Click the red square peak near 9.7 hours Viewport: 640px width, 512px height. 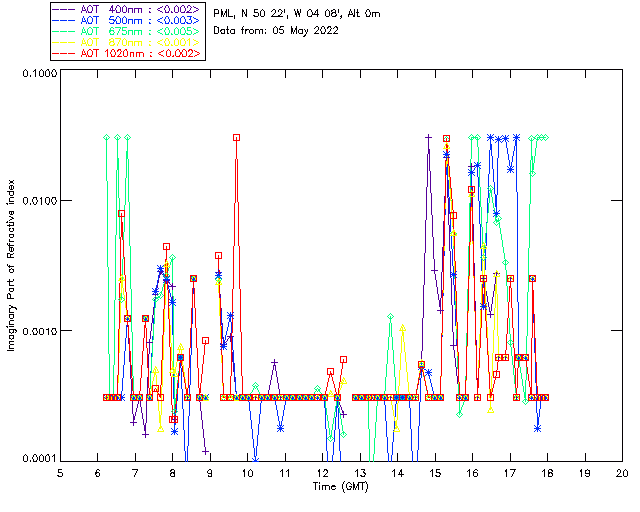point(236,138)
